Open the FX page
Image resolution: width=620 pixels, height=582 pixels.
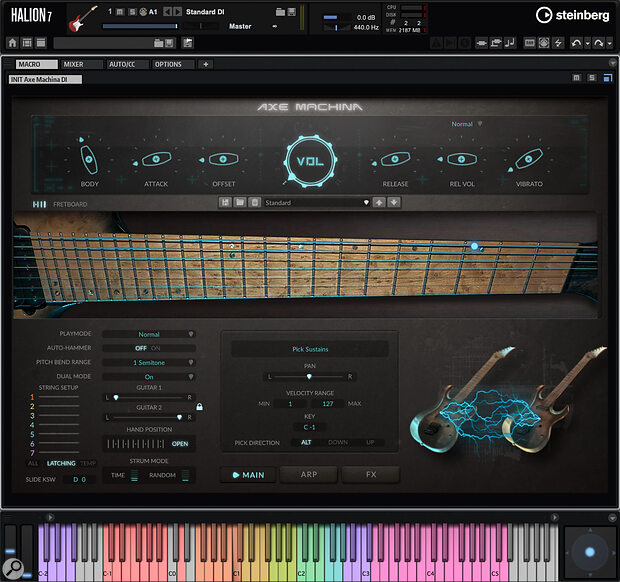(371, 474)
